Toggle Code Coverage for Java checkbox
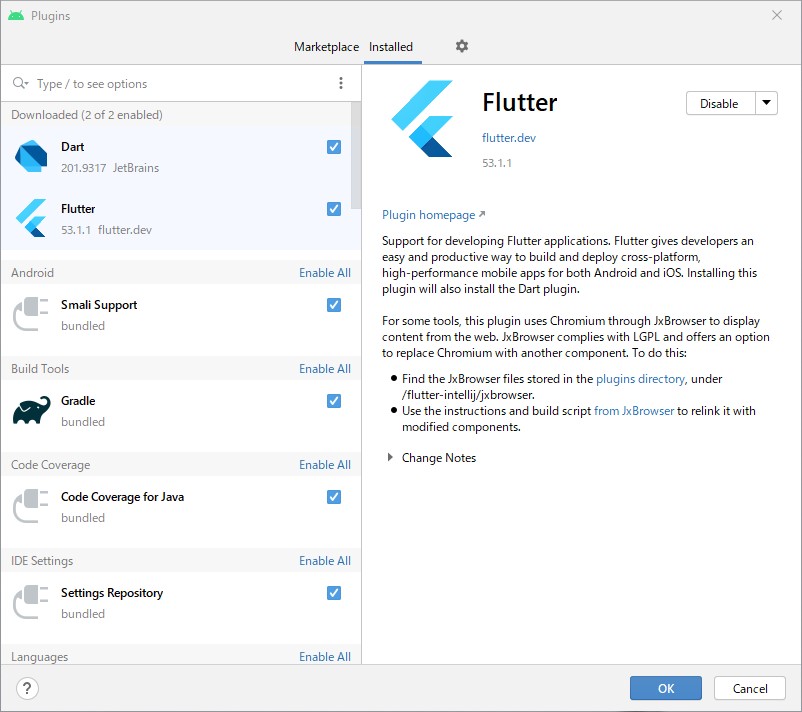Viewport: 802px width, 712px height. point(333,497)
